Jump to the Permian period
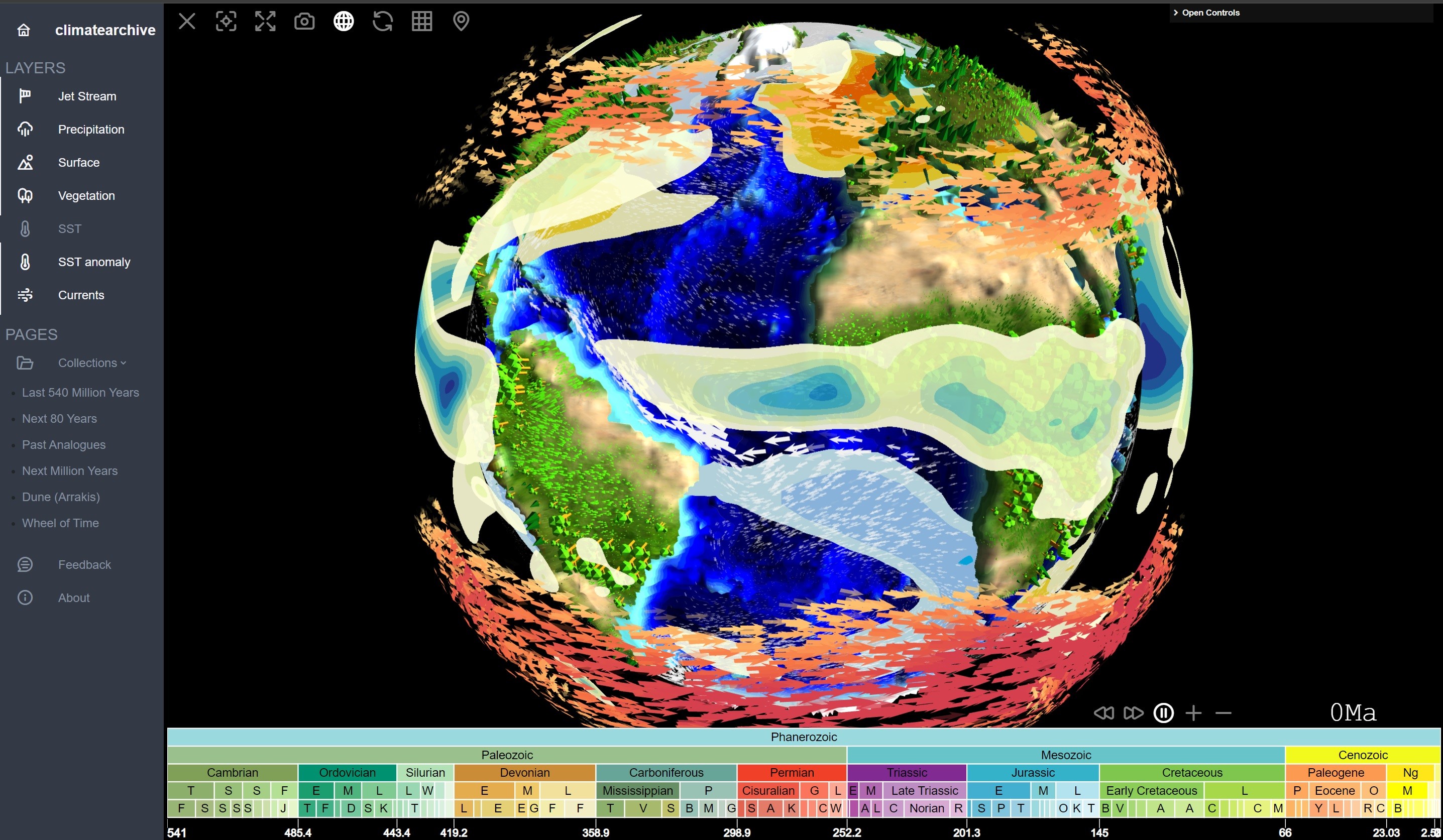This screenshot has height=840, width=1443. pyautogui.click(x=792, y=772)
